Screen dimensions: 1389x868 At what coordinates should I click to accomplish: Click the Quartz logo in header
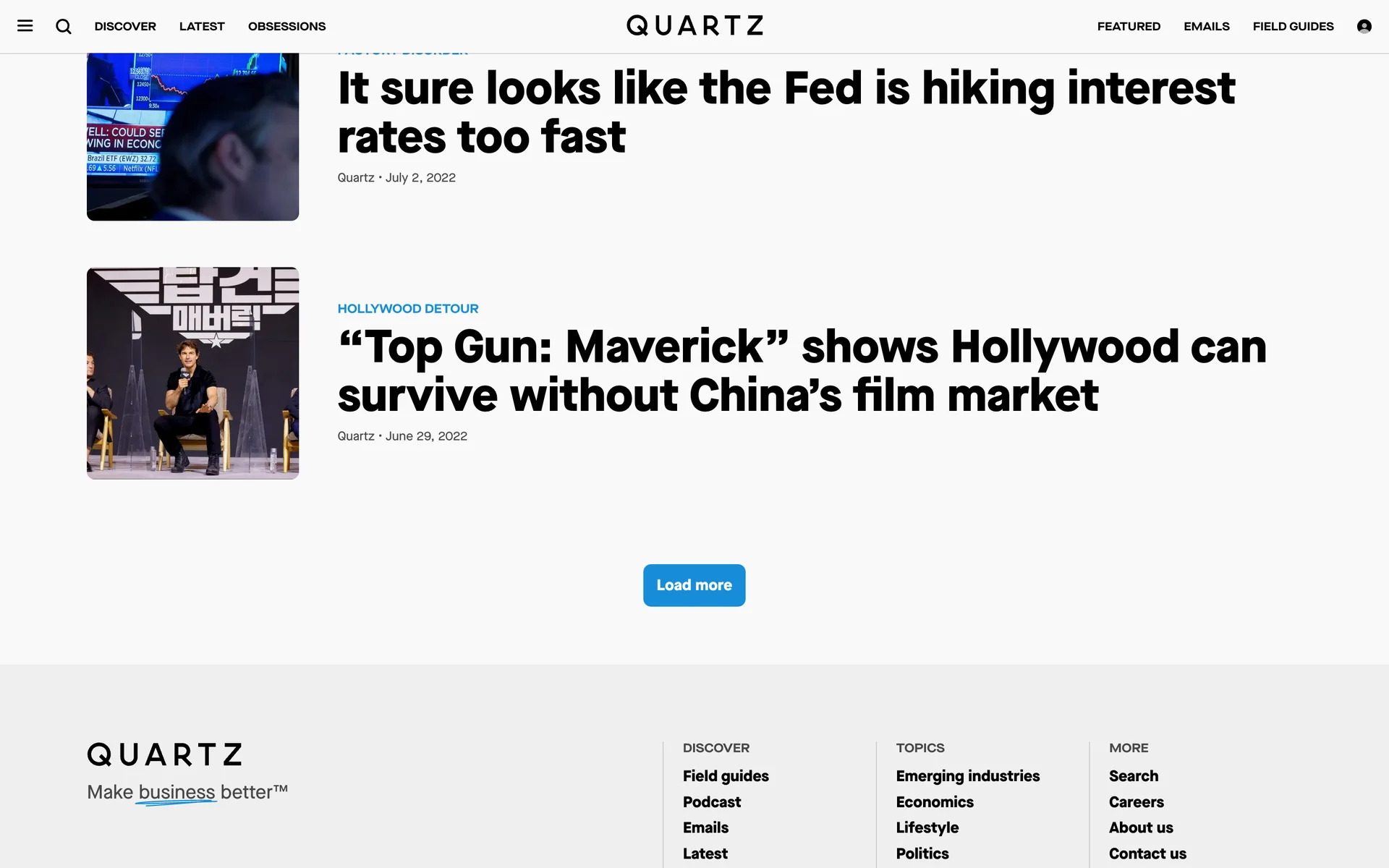click(694, 26)
